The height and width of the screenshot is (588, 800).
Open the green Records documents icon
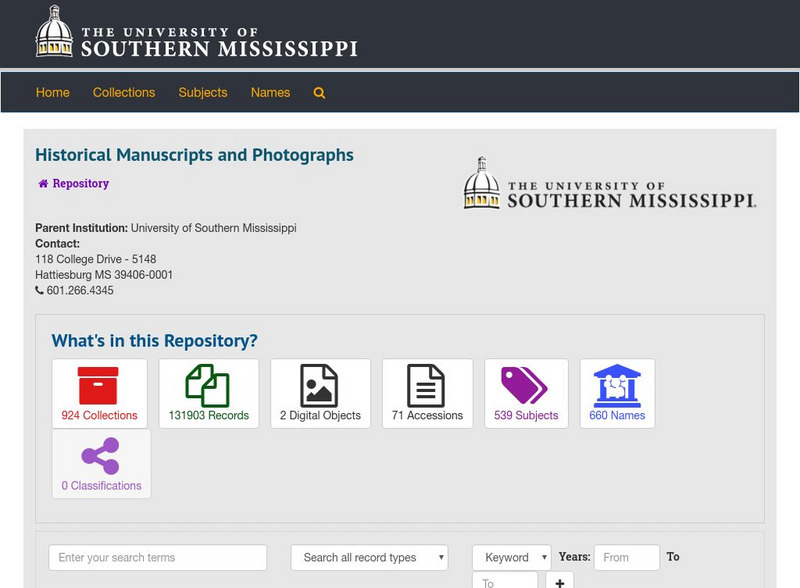coord(207,385)
